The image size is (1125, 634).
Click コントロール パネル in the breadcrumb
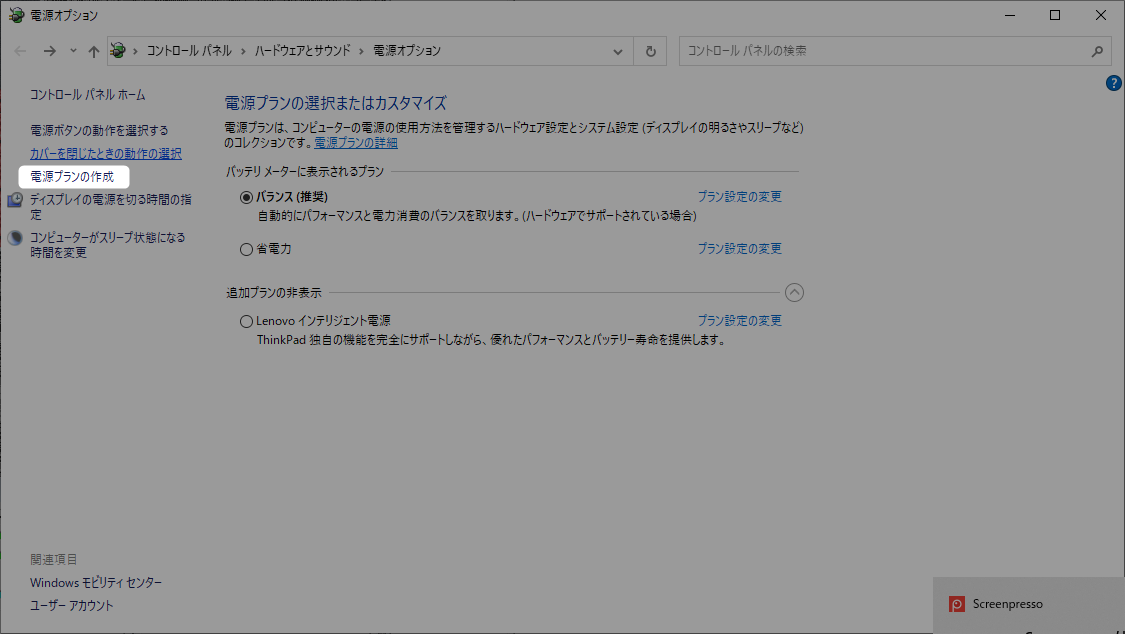click(x=189, y=51)
